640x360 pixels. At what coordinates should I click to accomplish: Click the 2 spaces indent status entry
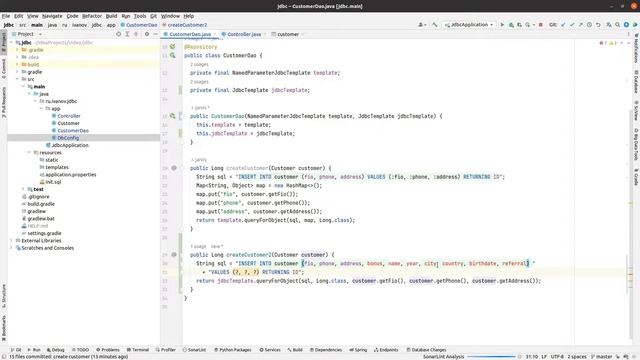click(577, 357)
